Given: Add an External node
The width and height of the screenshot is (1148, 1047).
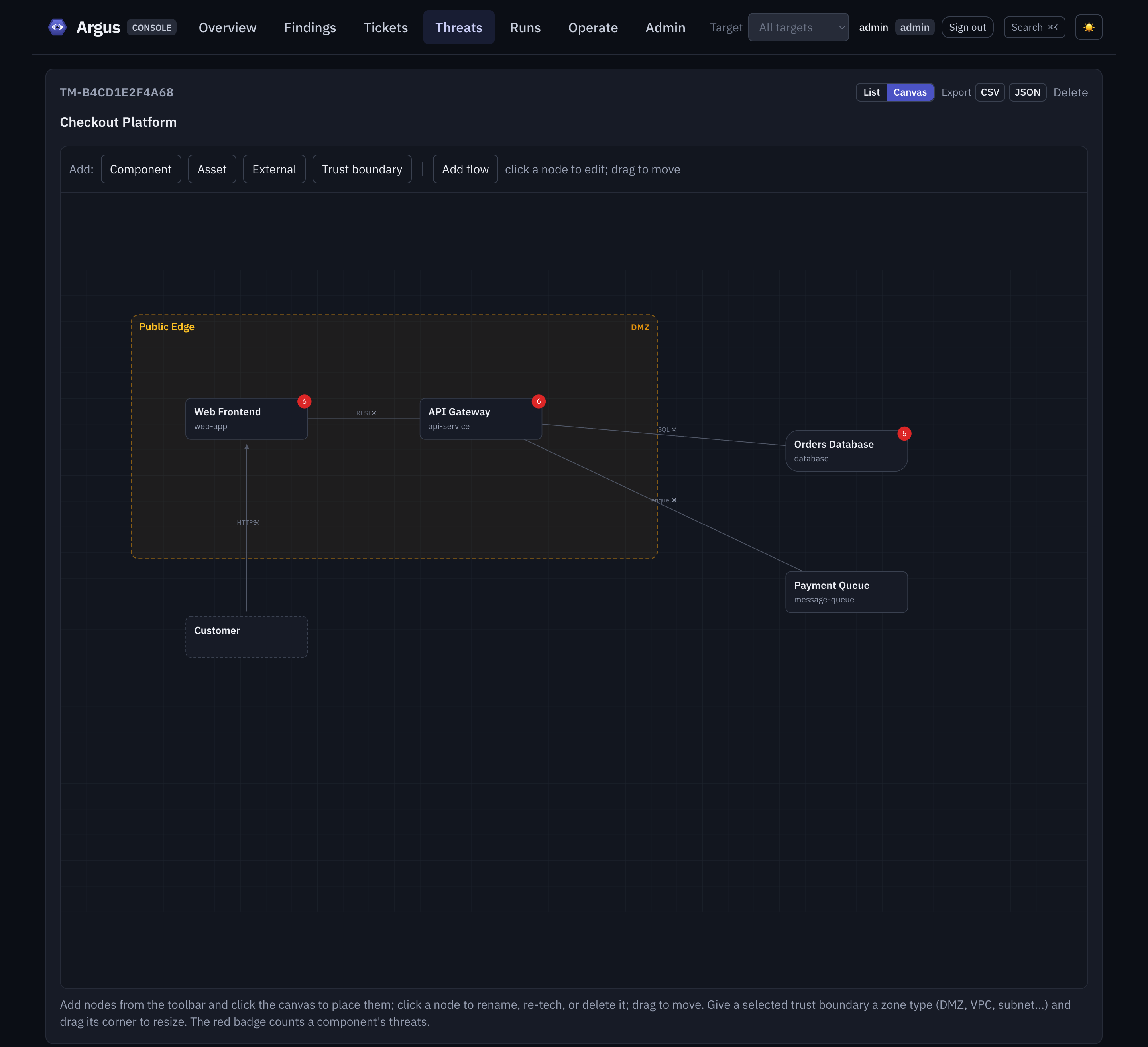Looking at the screenshot, I should pos(274,169).
